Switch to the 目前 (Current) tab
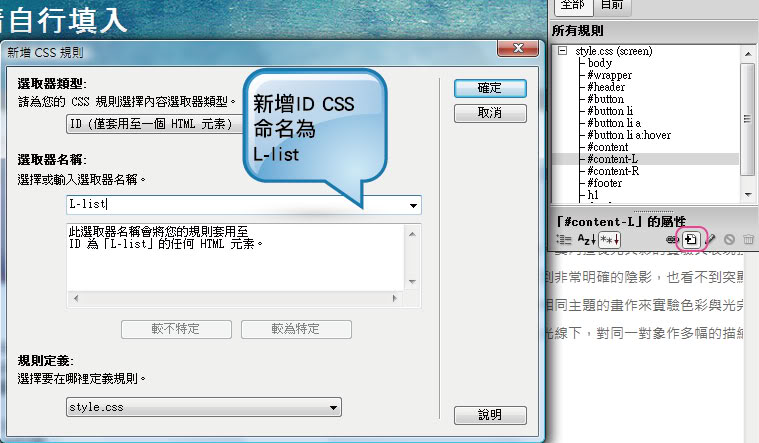Image resolution: width=759 pixels, height=443 pixels. click(x=611, y=6)
